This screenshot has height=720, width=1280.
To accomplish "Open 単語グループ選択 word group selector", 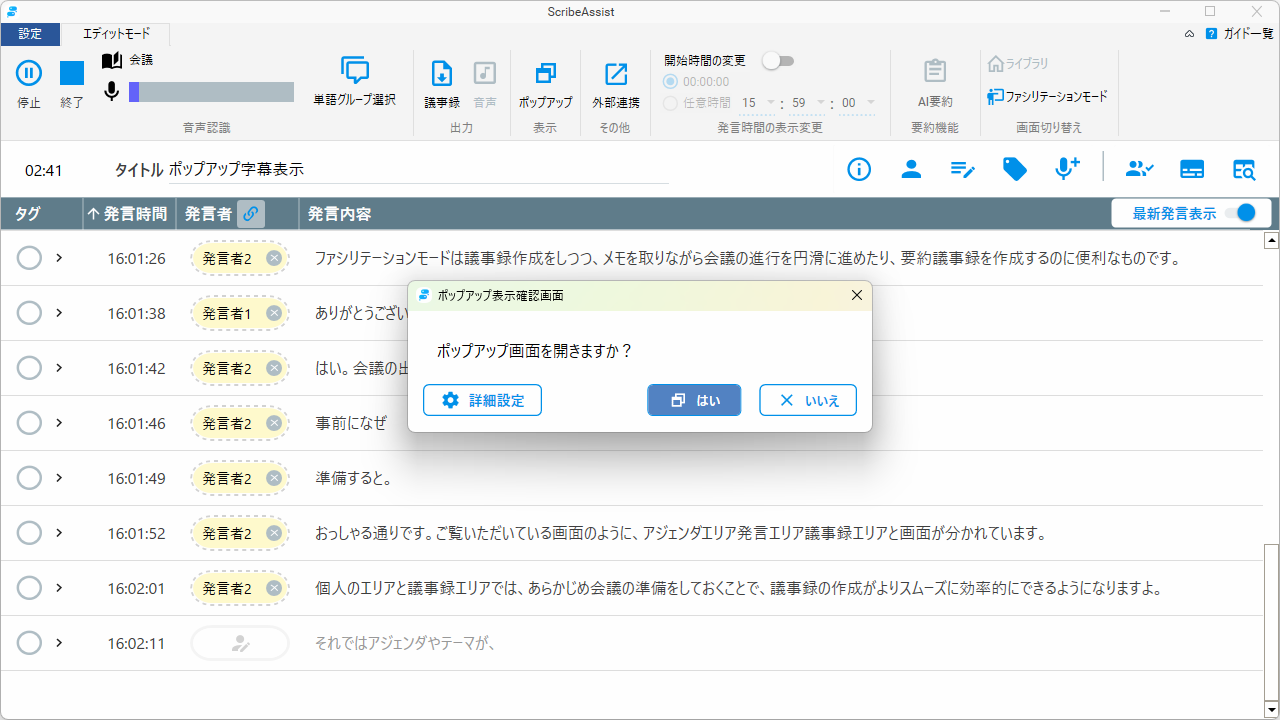I will pyautogui.click(x=355, y=72).
